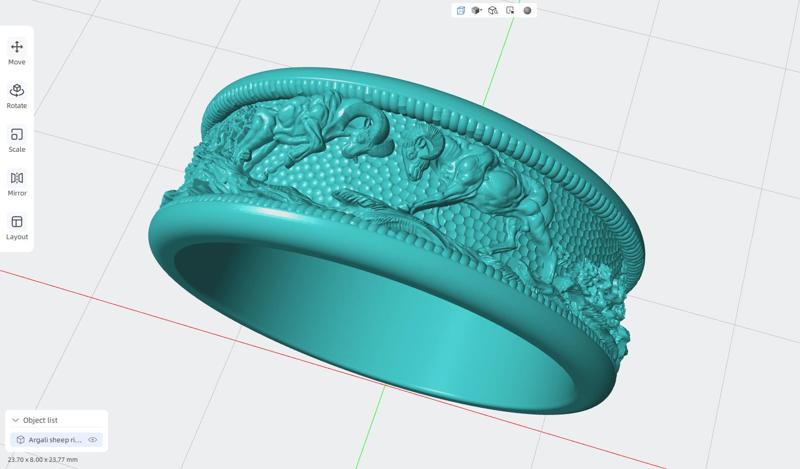
Task: Select the Mirror tool
Action: tap(17, 184)
